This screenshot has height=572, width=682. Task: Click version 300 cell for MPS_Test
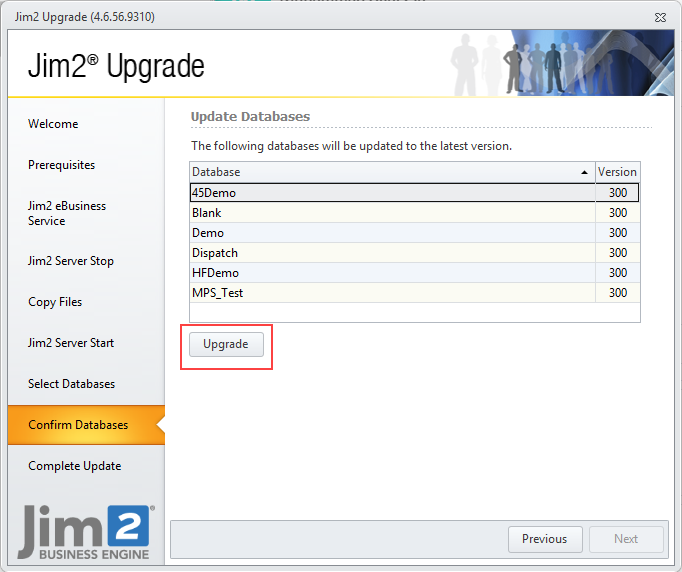618,293
